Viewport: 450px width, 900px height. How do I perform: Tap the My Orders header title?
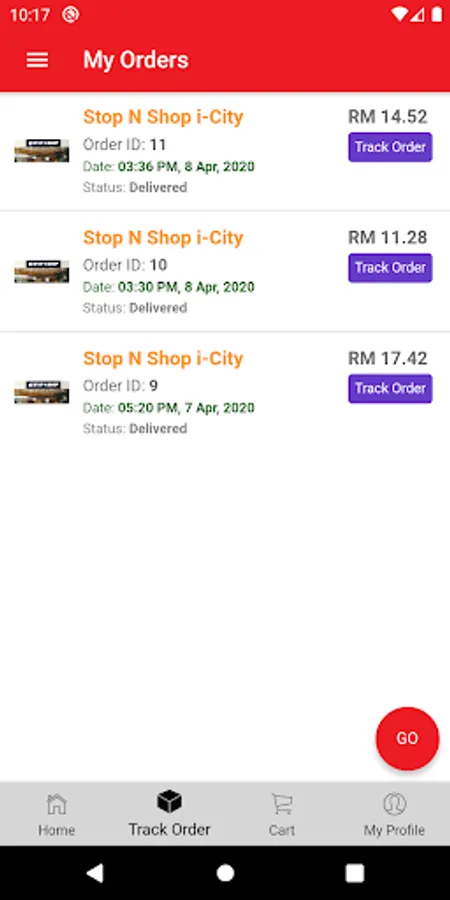click(x=136, y=60)
